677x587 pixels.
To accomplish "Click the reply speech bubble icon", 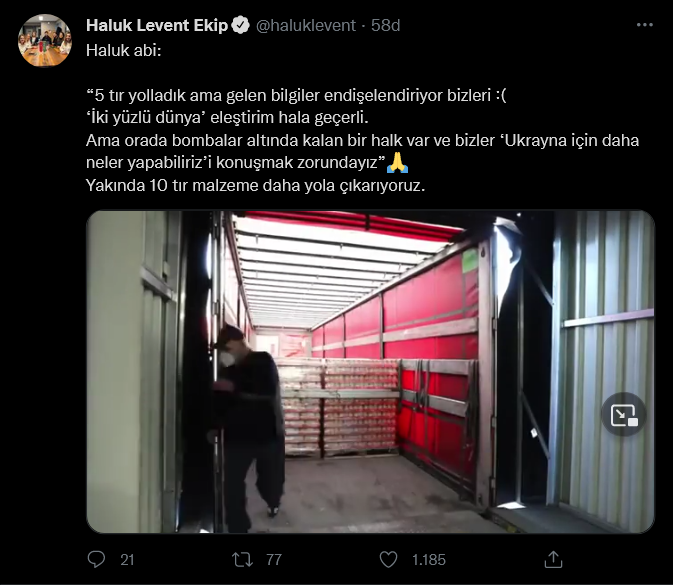I will click(x=96, y=560).
